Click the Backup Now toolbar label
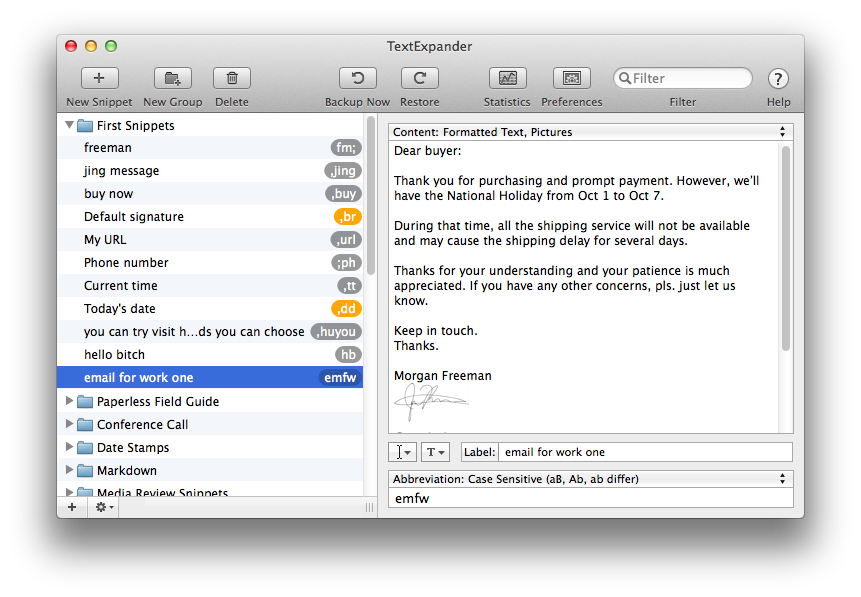 (x=357, y=102)
